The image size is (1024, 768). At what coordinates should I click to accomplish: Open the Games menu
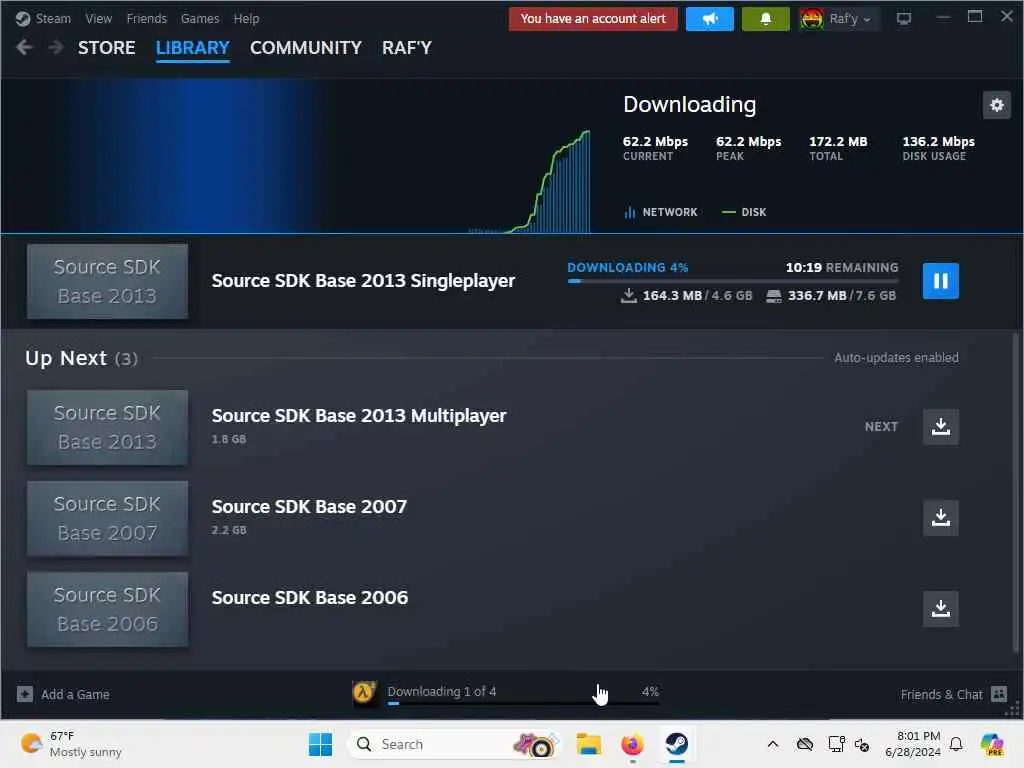coord(200,19)
